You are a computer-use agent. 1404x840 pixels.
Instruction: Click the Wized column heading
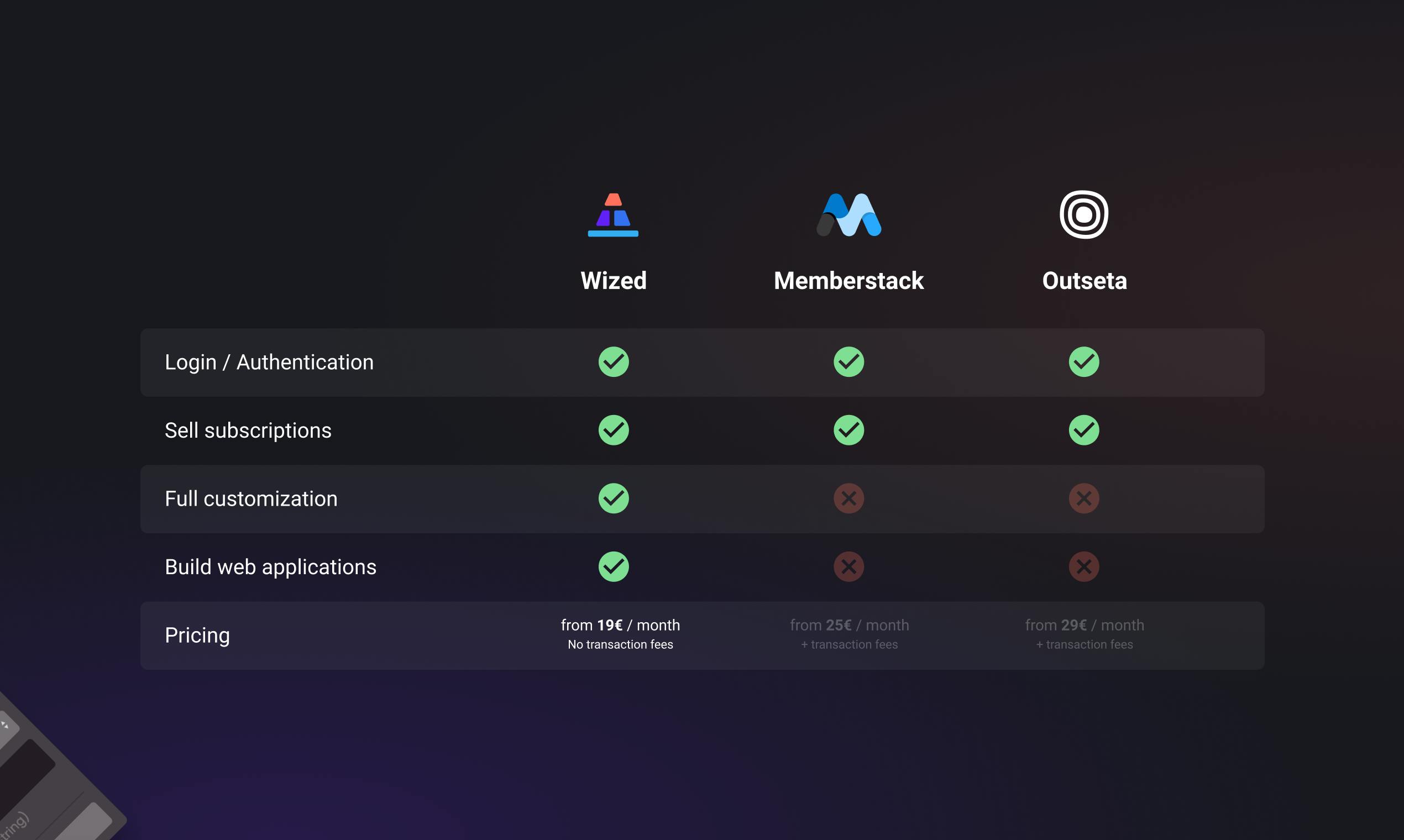(614, 281)
